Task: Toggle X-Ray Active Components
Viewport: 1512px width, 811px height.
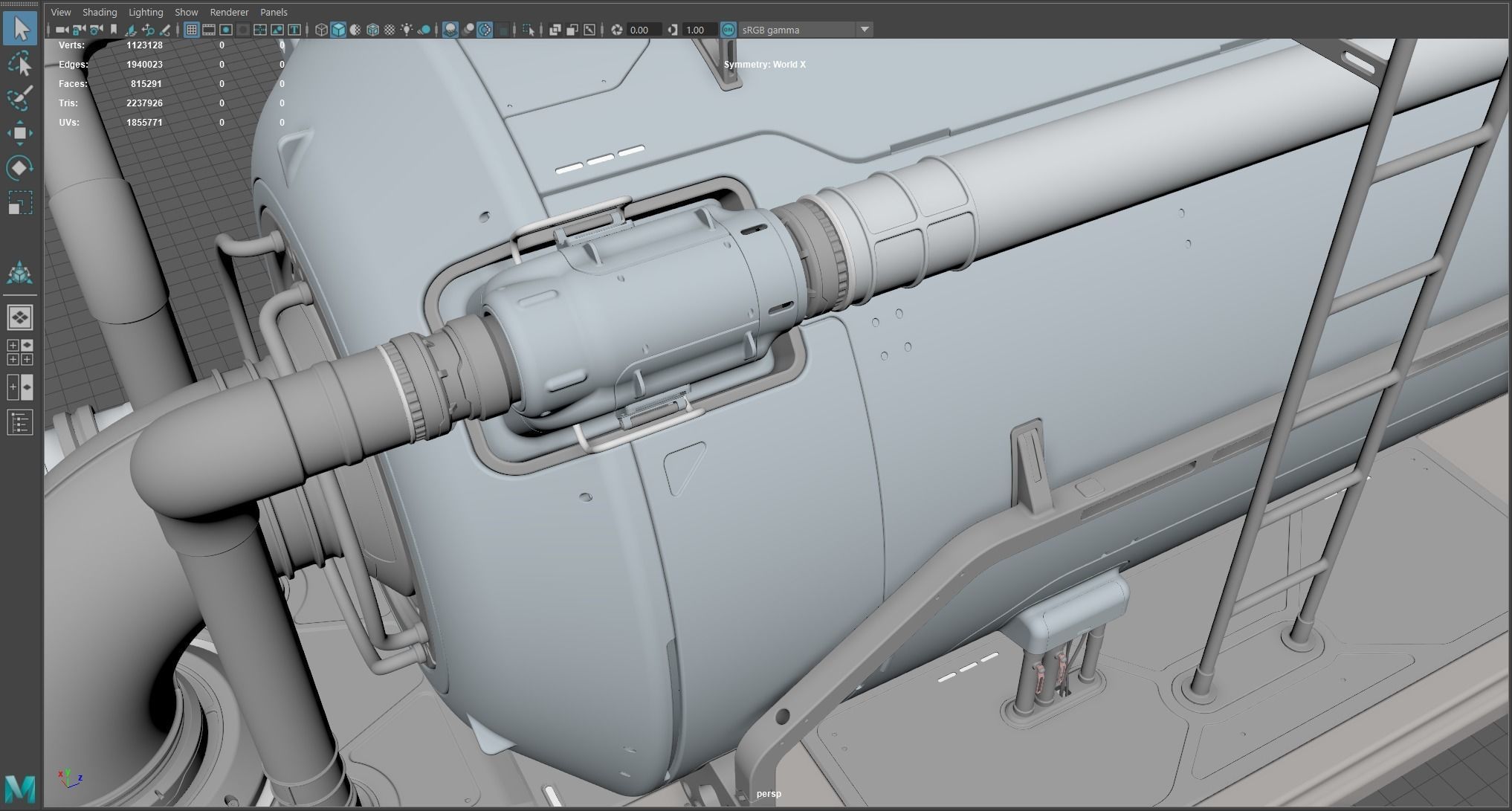Action: pyautogui.click(x=572, y=30)
